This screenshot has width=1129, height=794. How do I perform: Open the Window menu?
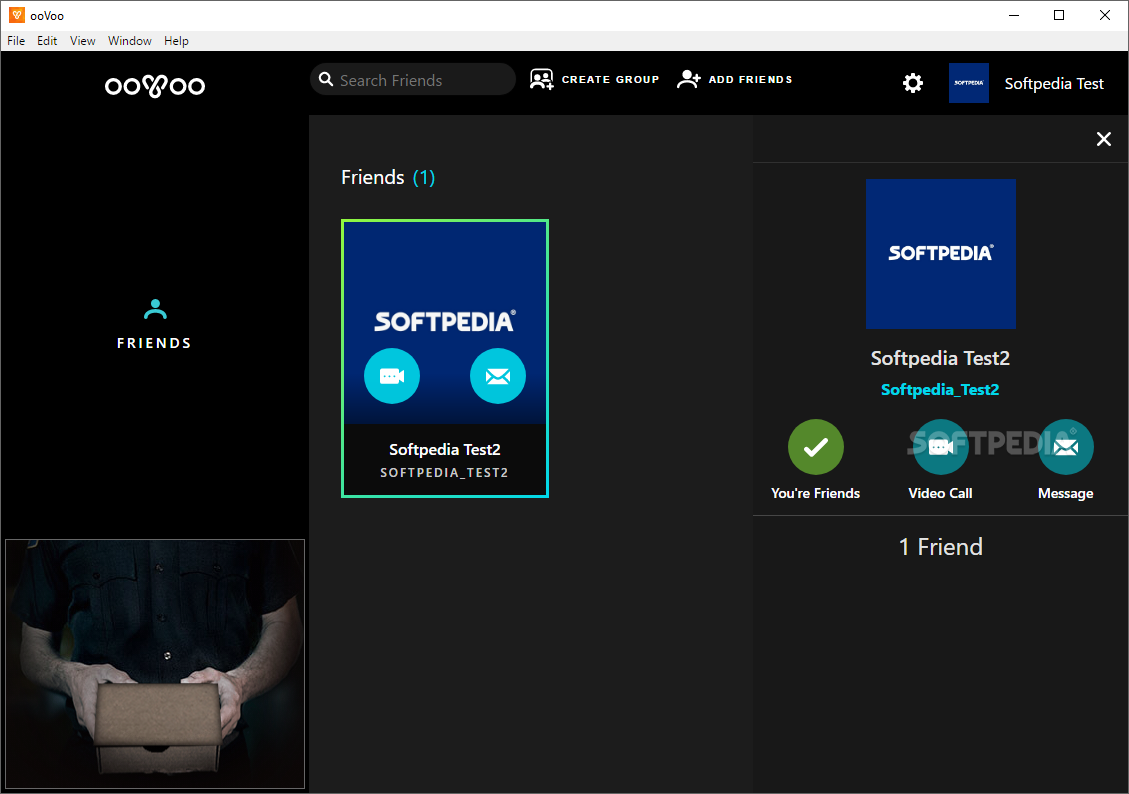pyautogui.click(x=130, y=41)
